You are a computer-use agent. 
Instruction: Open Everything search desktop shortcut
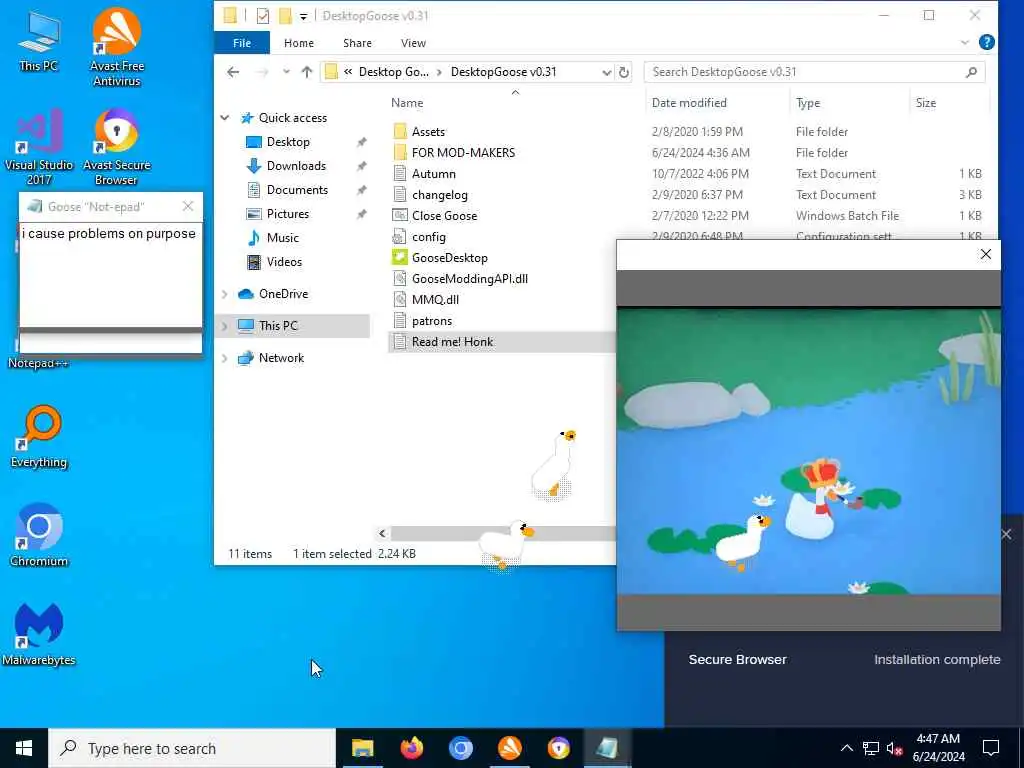tap(39, 436)
